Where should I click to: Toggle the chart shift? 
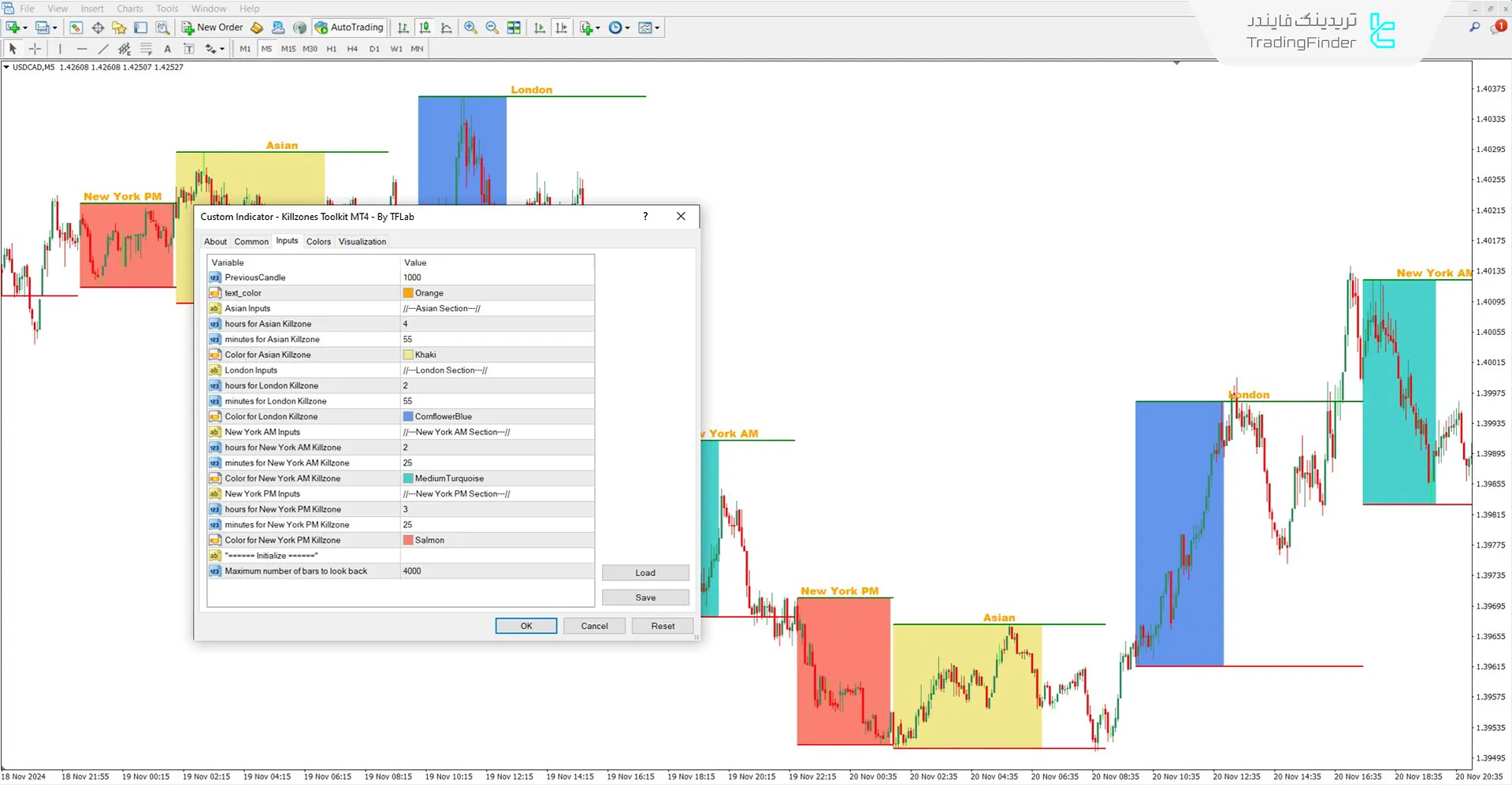pyautogui.click(x=561, y=27)
